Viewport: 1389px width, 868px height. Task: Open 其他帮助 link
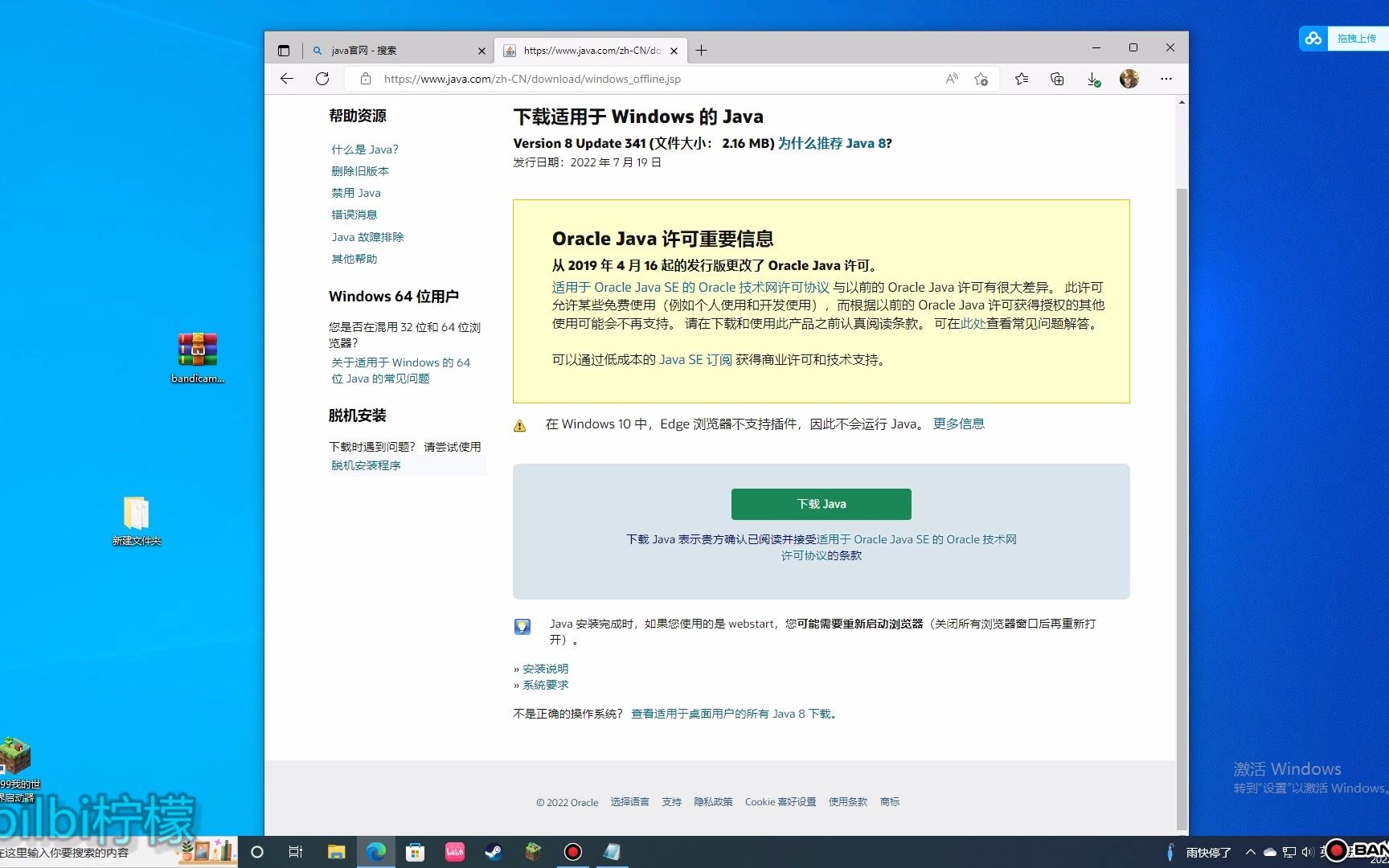tap(354, 259)
